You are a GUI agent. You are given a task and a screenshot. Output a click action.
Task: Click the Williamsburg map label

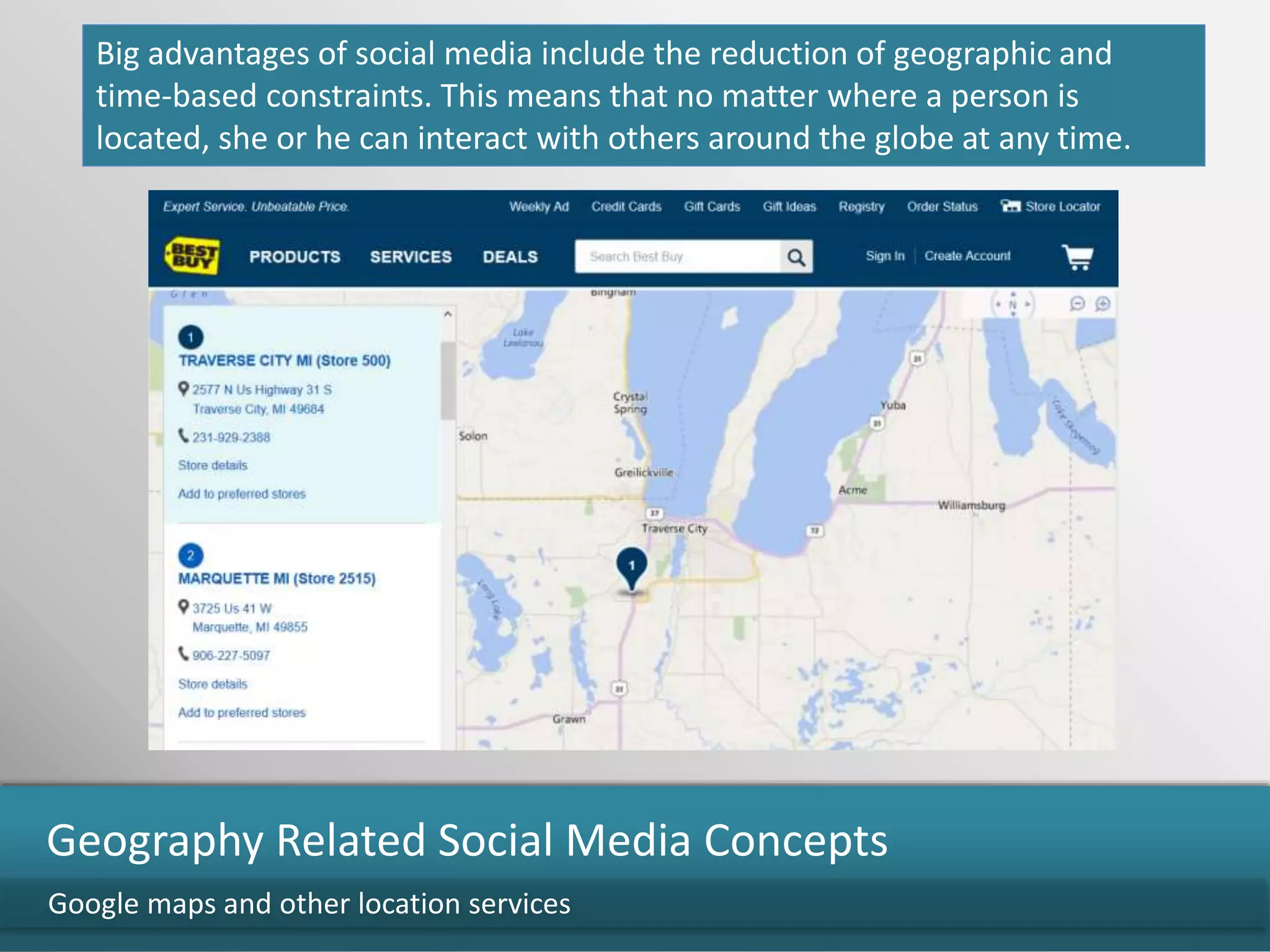971,505
